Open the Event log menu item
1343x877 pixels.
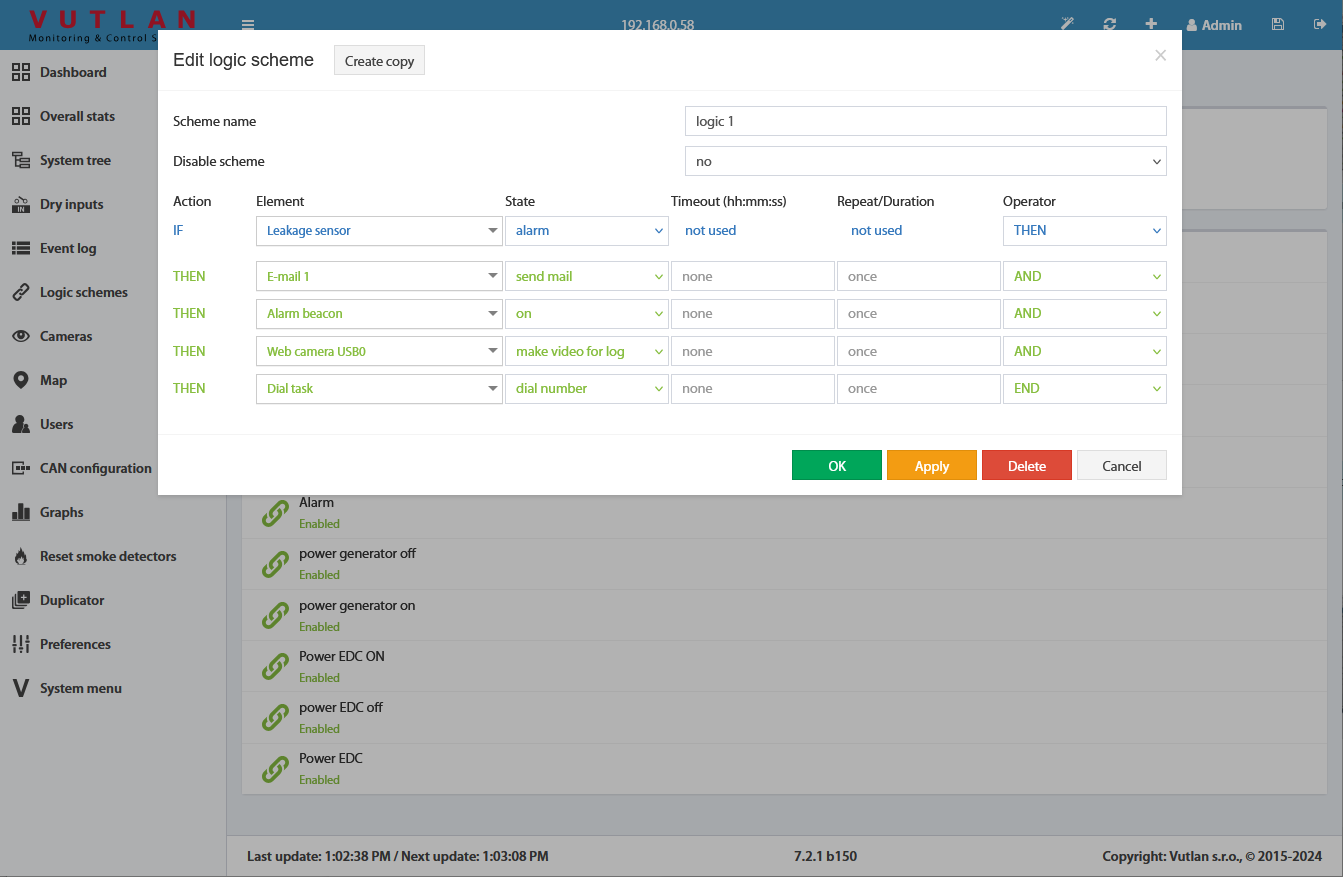[x=74, y=248]
